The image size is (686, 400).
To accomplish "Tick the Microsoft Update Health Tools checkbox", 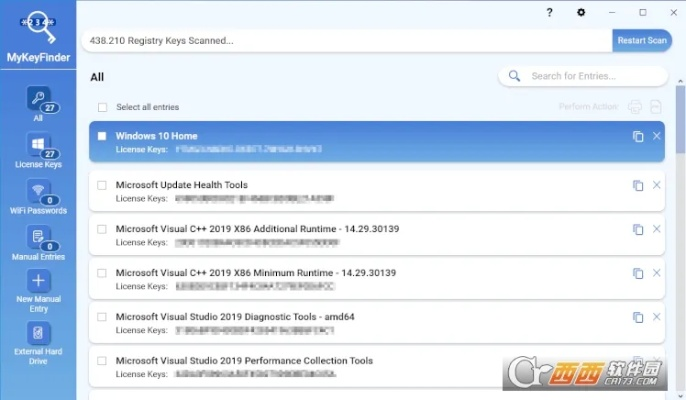I will click(102, 185).
